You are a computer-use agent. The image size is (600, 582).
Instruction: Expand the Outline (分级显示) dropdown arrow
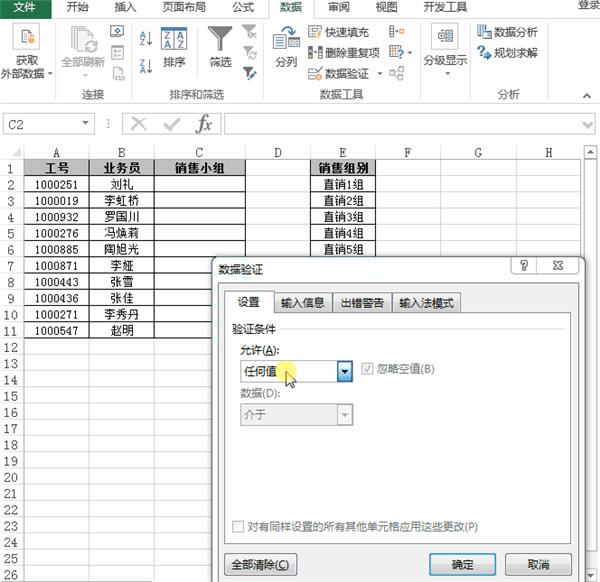[447, 73]
